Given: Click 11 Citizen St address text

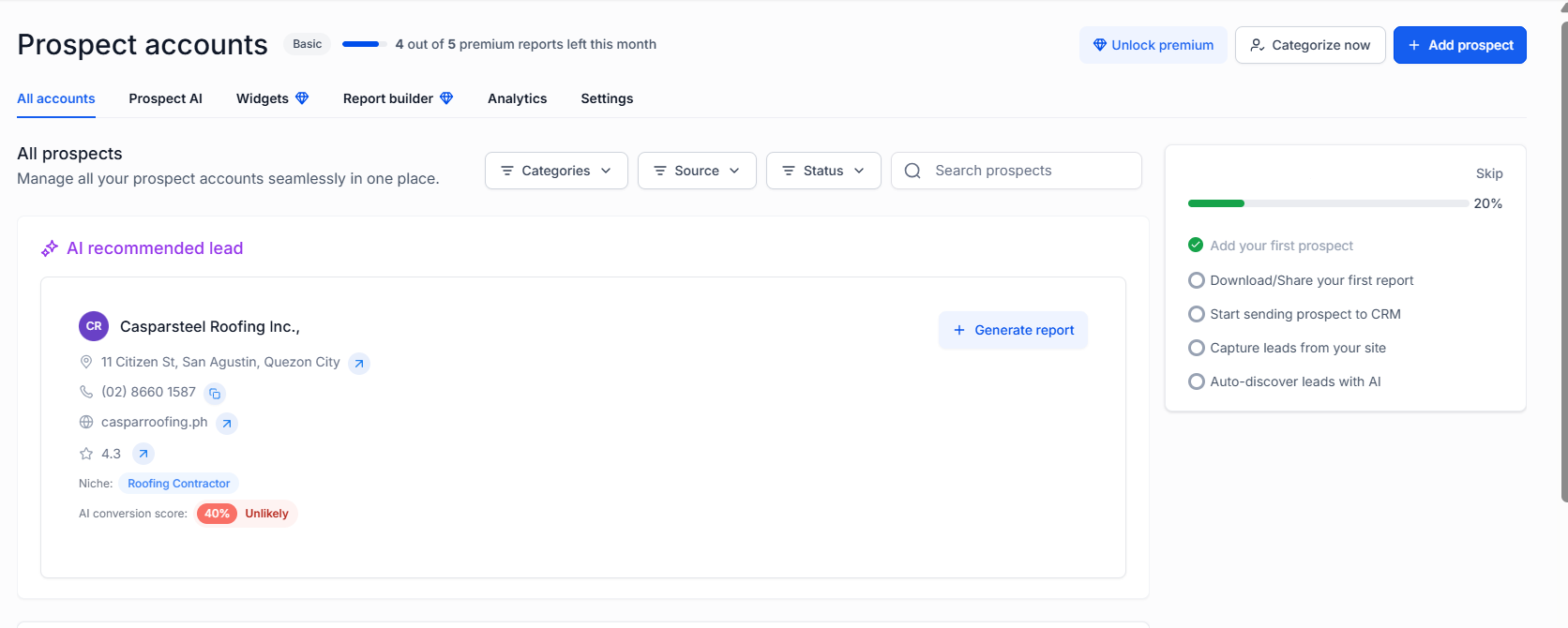Looking at the screenshot, I should click(x=220, y=362).
